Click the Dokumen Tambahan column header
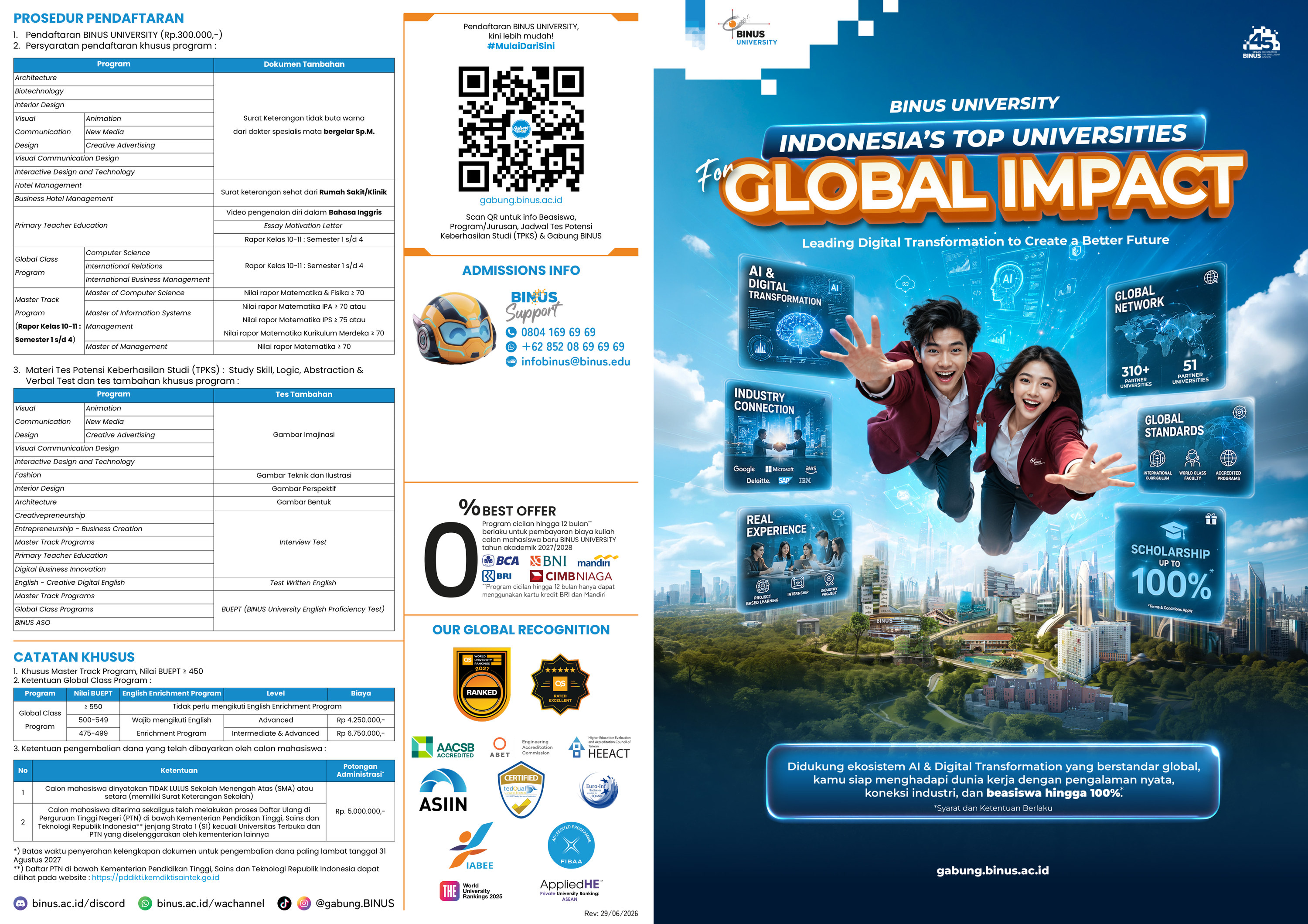 click(303, 65)
